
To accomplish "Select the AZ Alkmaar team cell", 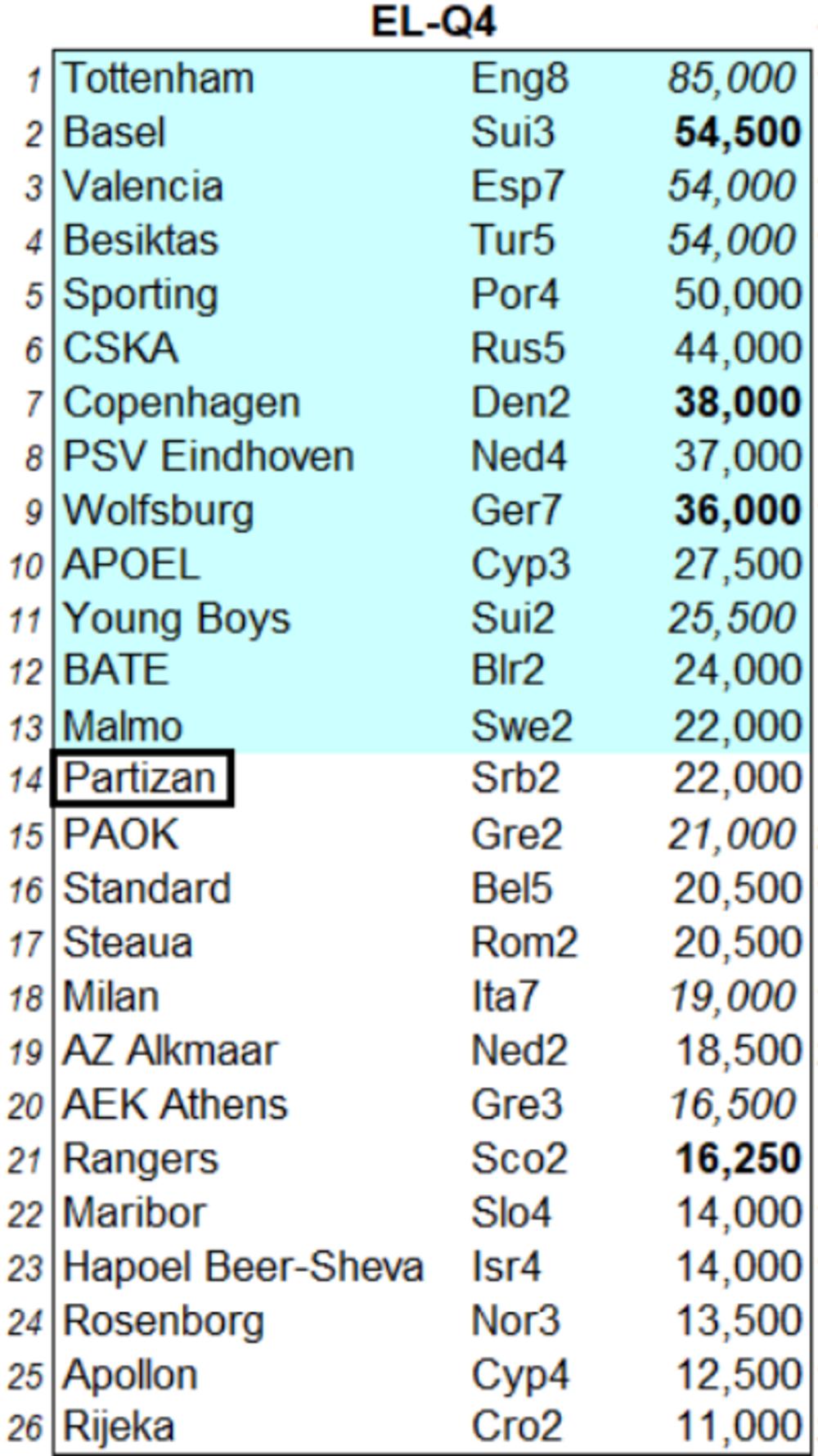I will coord(170,1051).
